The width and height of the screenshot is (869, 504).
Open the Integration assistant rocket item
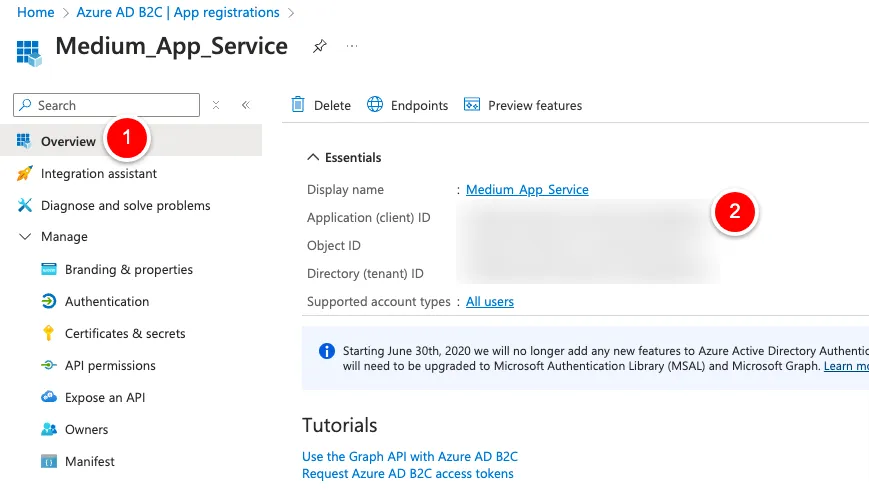pos(98,173)
